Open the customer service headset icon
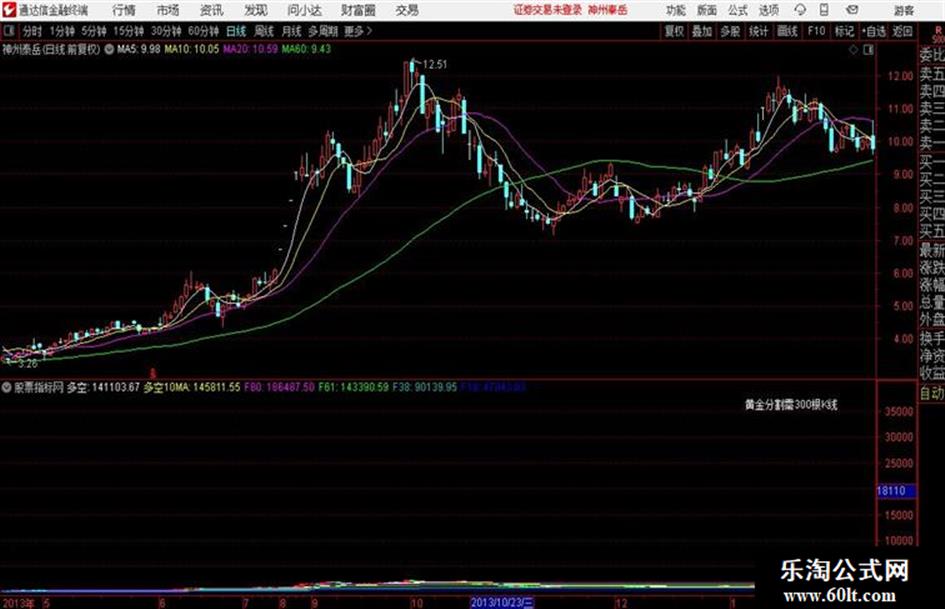This screenshot has width=945, height=609. [x=800, y=10]
